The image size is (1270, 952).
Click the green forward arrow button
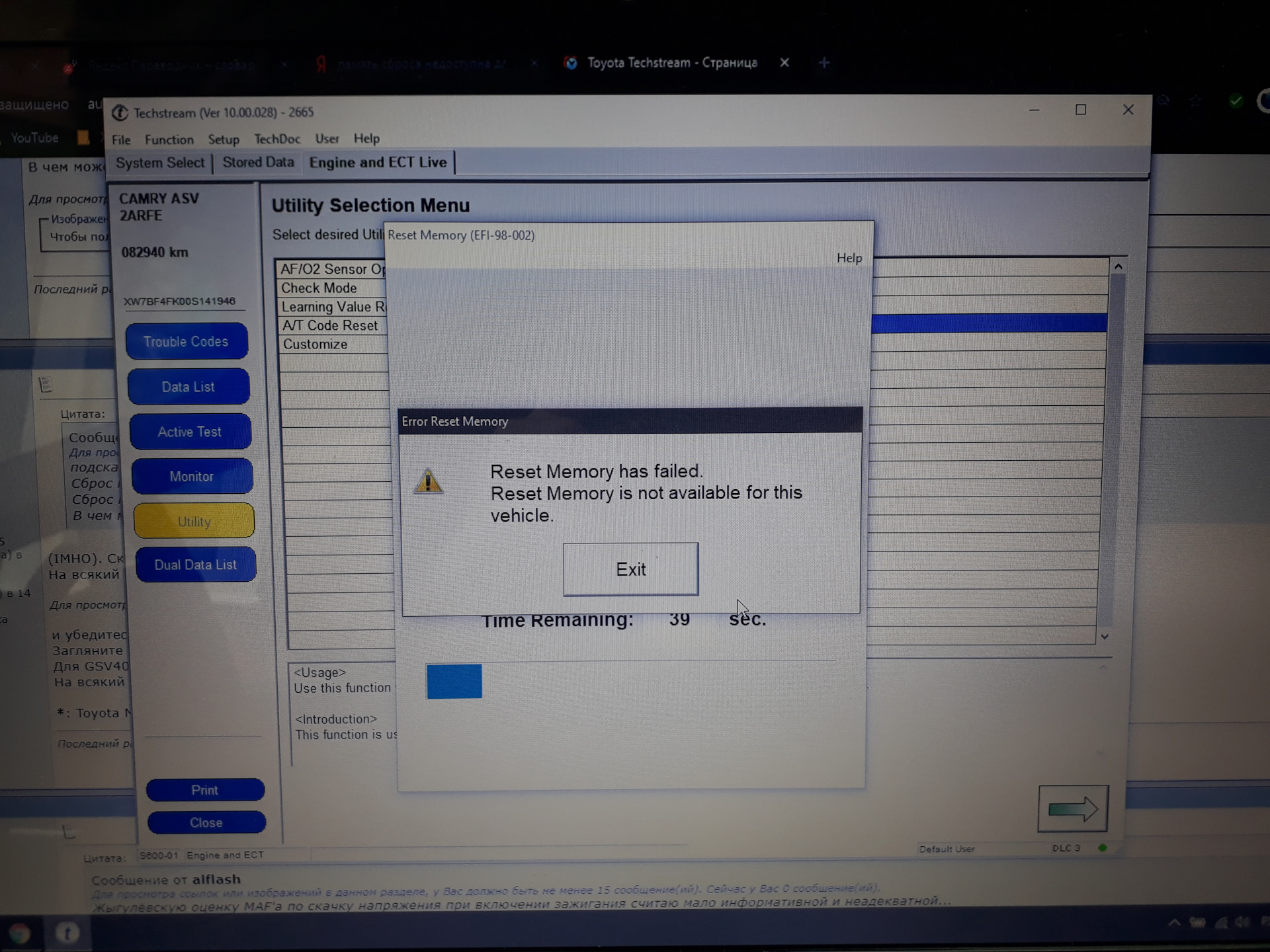tap(1073, 809)
